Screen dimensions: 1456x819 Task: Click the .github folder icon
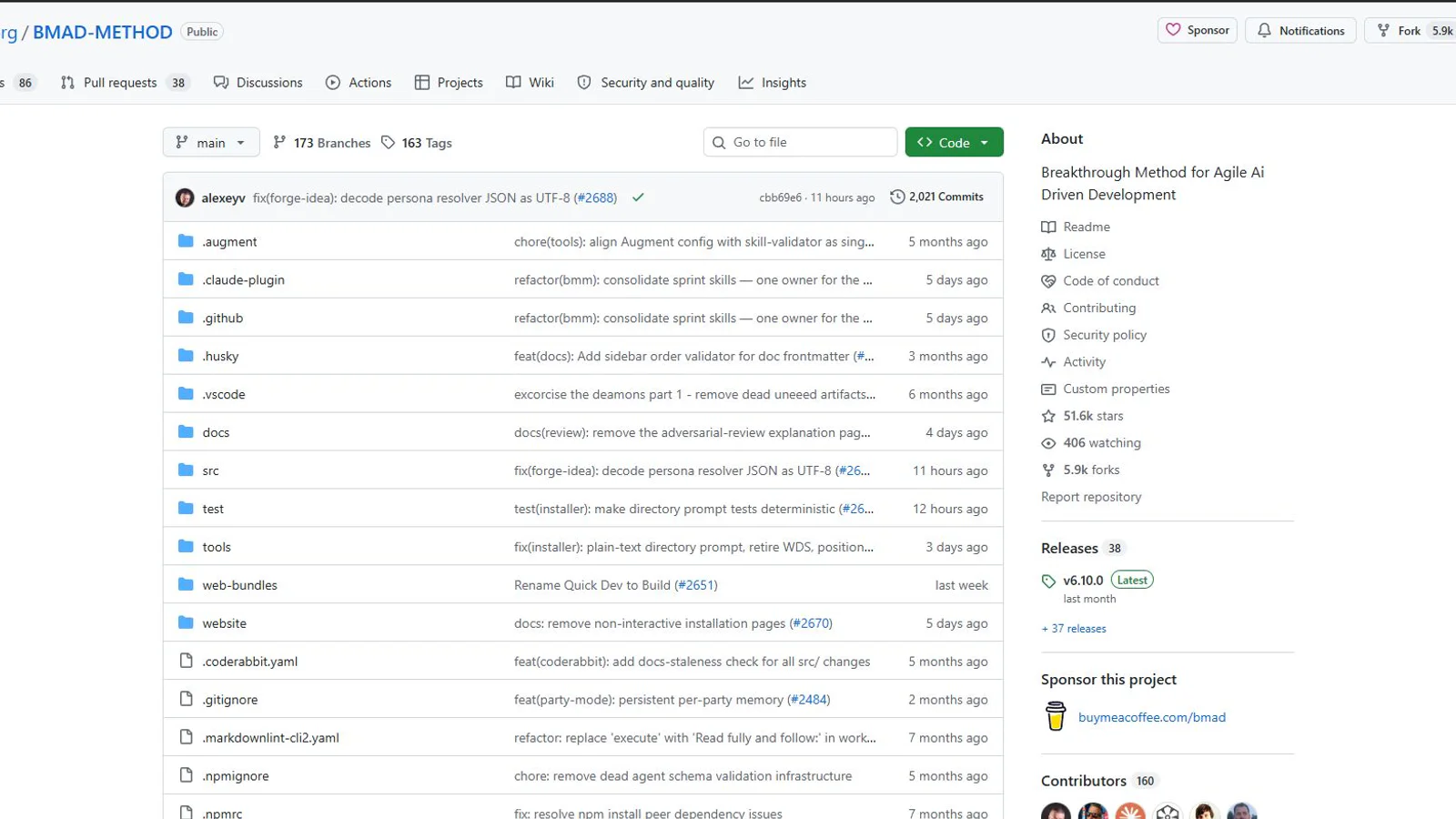tap(186, 318)
